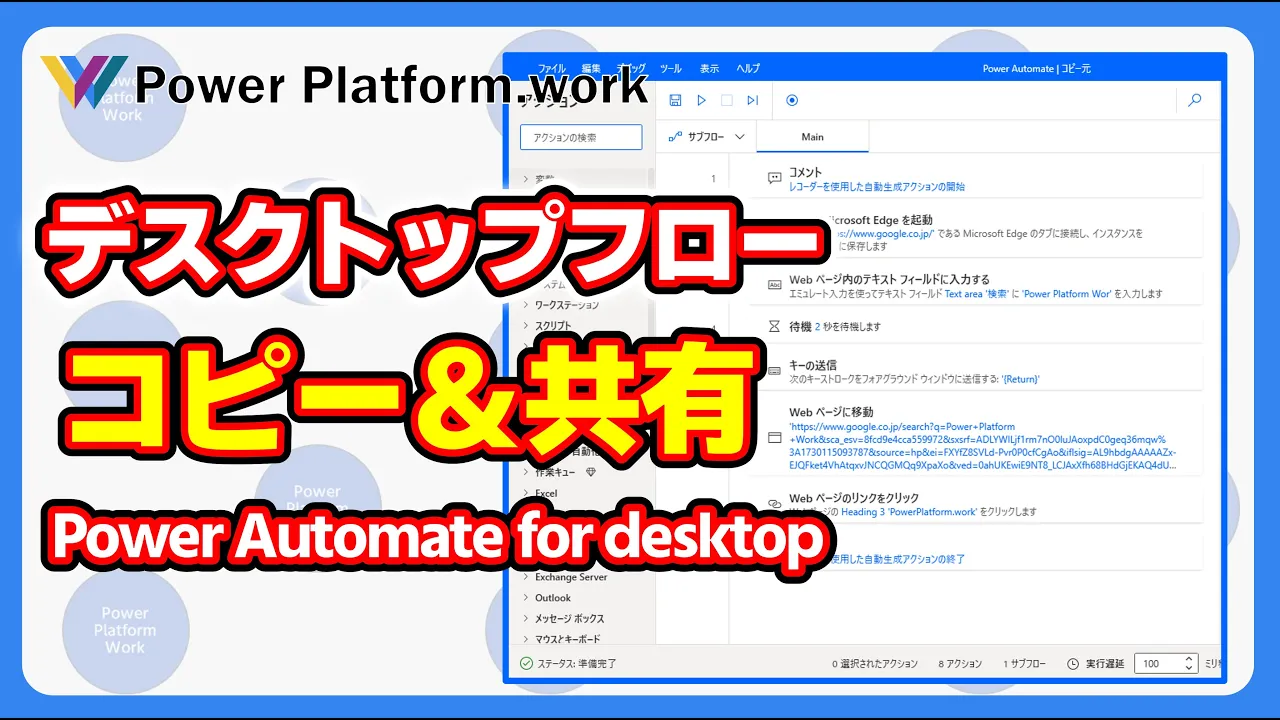This screenshot has height=720, width=1280.
Task: Select the 待機 action title
Action: tap(799, 326)
